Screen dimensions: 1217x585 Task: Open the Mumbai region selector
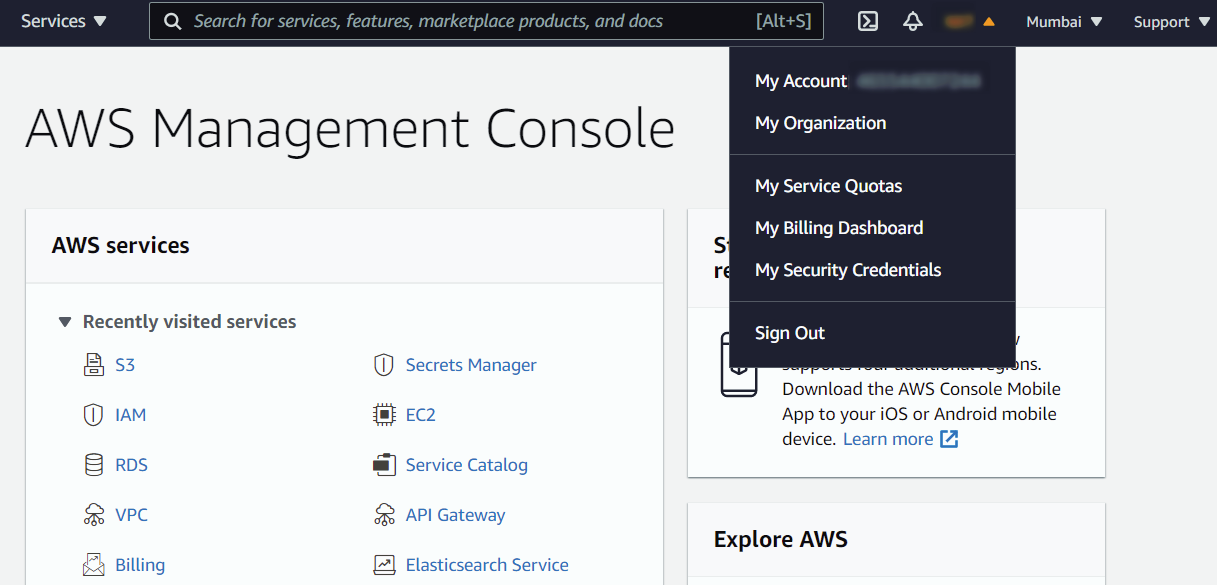(1064, 21)
